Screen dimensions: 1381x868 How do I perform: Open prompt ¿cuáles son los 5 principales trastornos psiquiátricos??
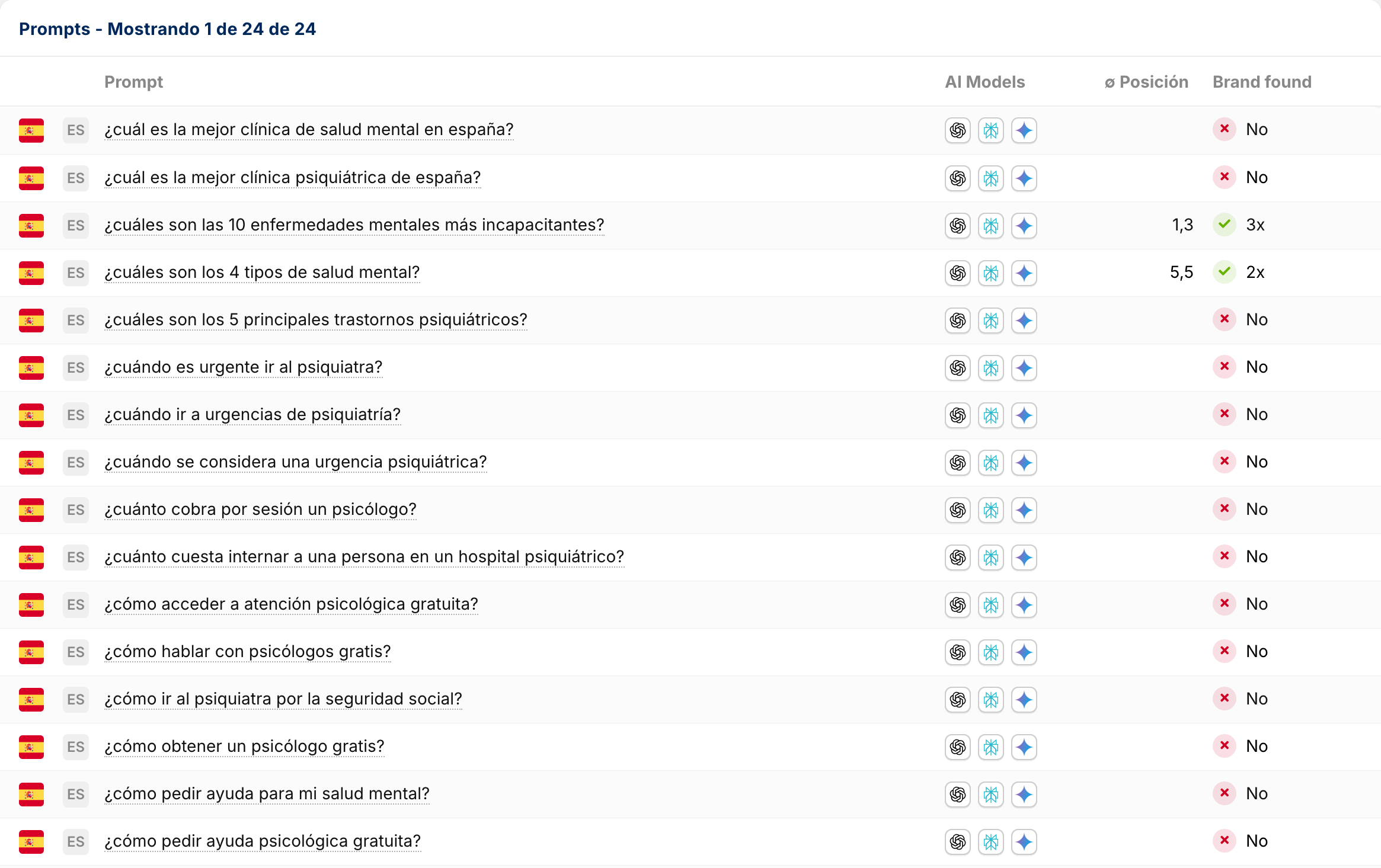coord(315,320)
